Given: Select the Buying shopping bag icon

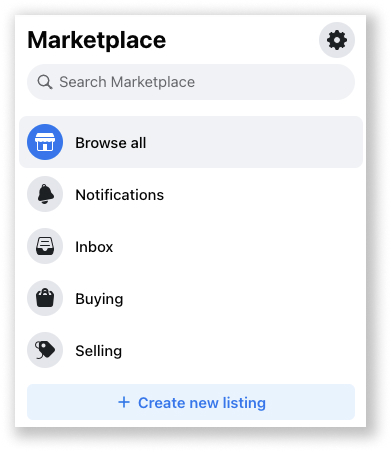Looking at the screenshot, I should (x=45, y=298).
